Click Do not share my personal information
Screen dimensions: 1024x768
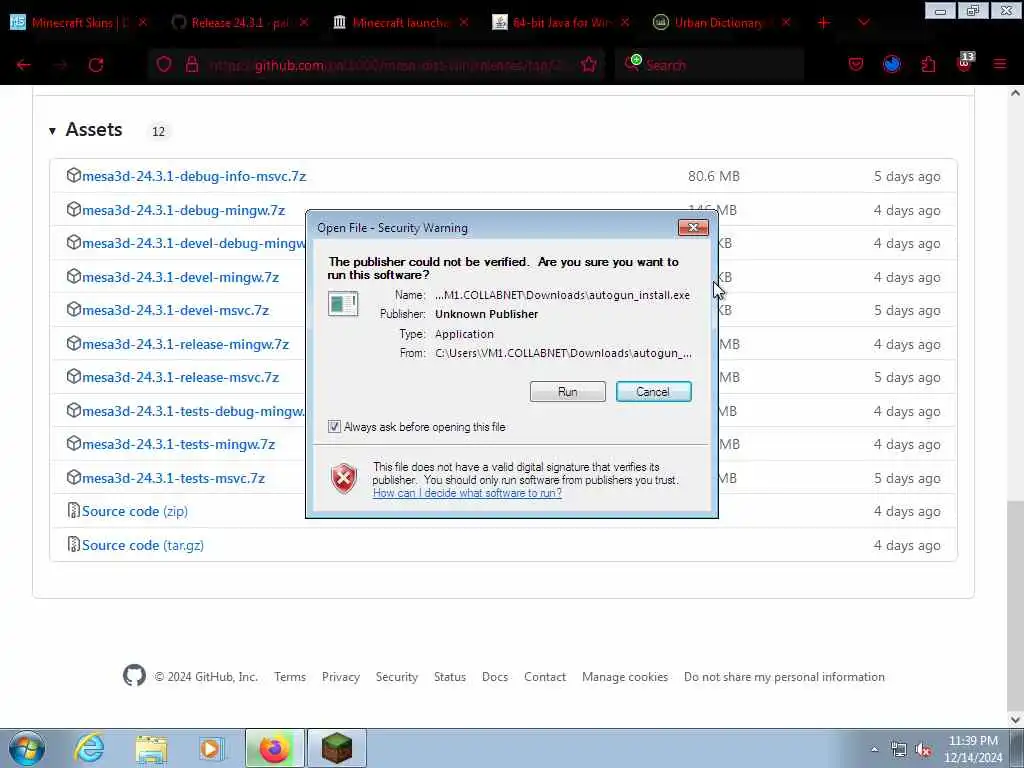click(x=784, y=677)
